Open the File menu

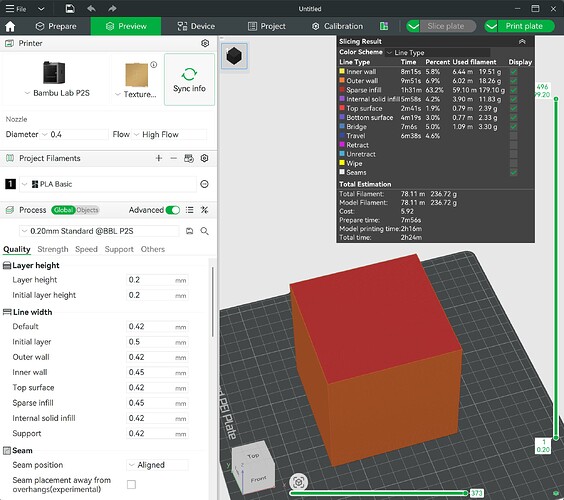[x=16, y=9]
